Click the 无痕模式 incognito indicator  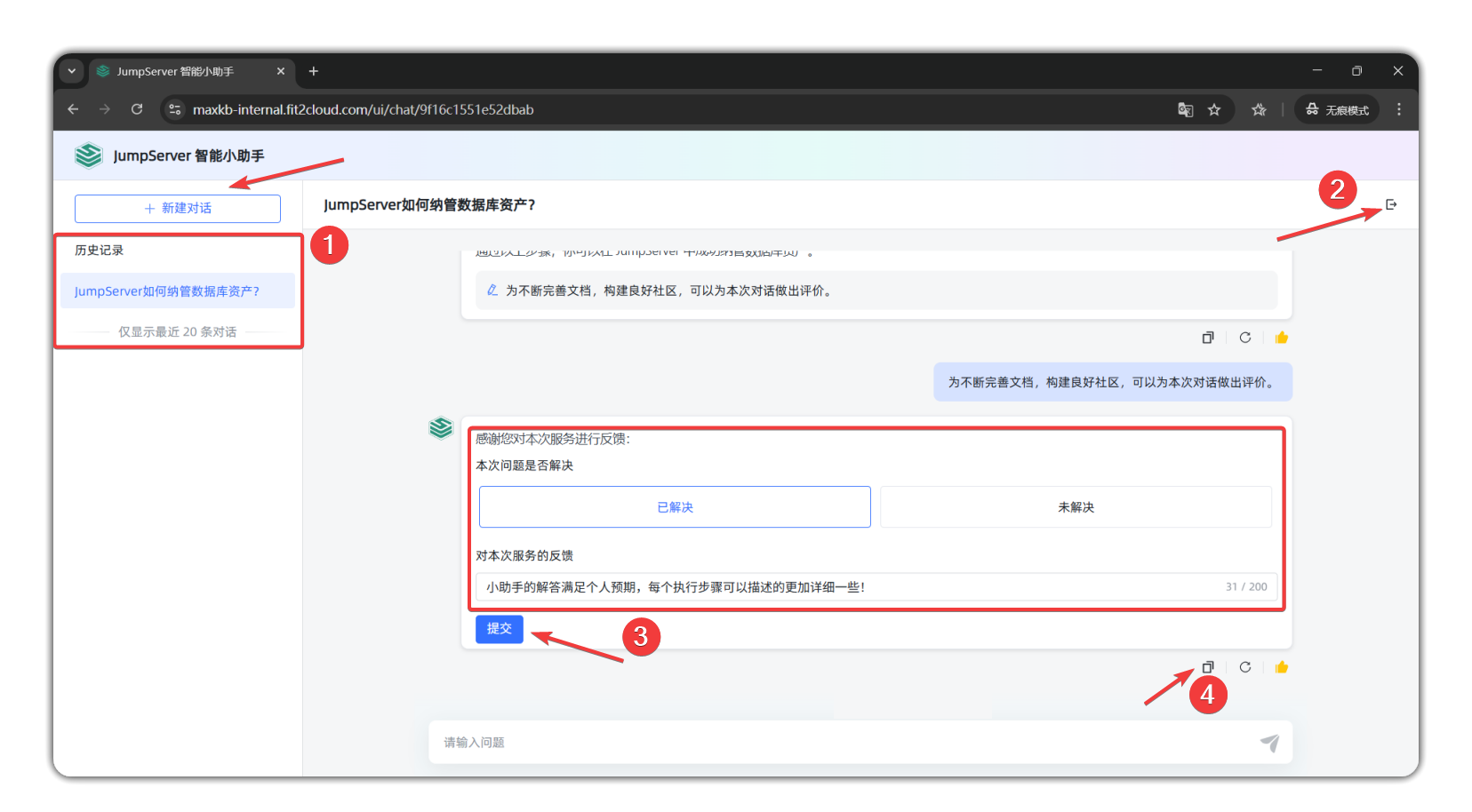[x=1337, y=110]
